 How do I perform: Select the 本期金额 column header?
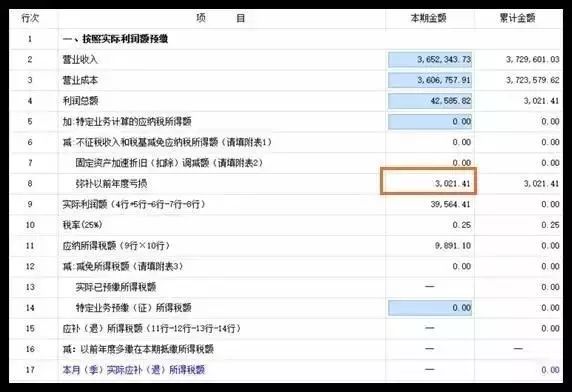(429, 18)
